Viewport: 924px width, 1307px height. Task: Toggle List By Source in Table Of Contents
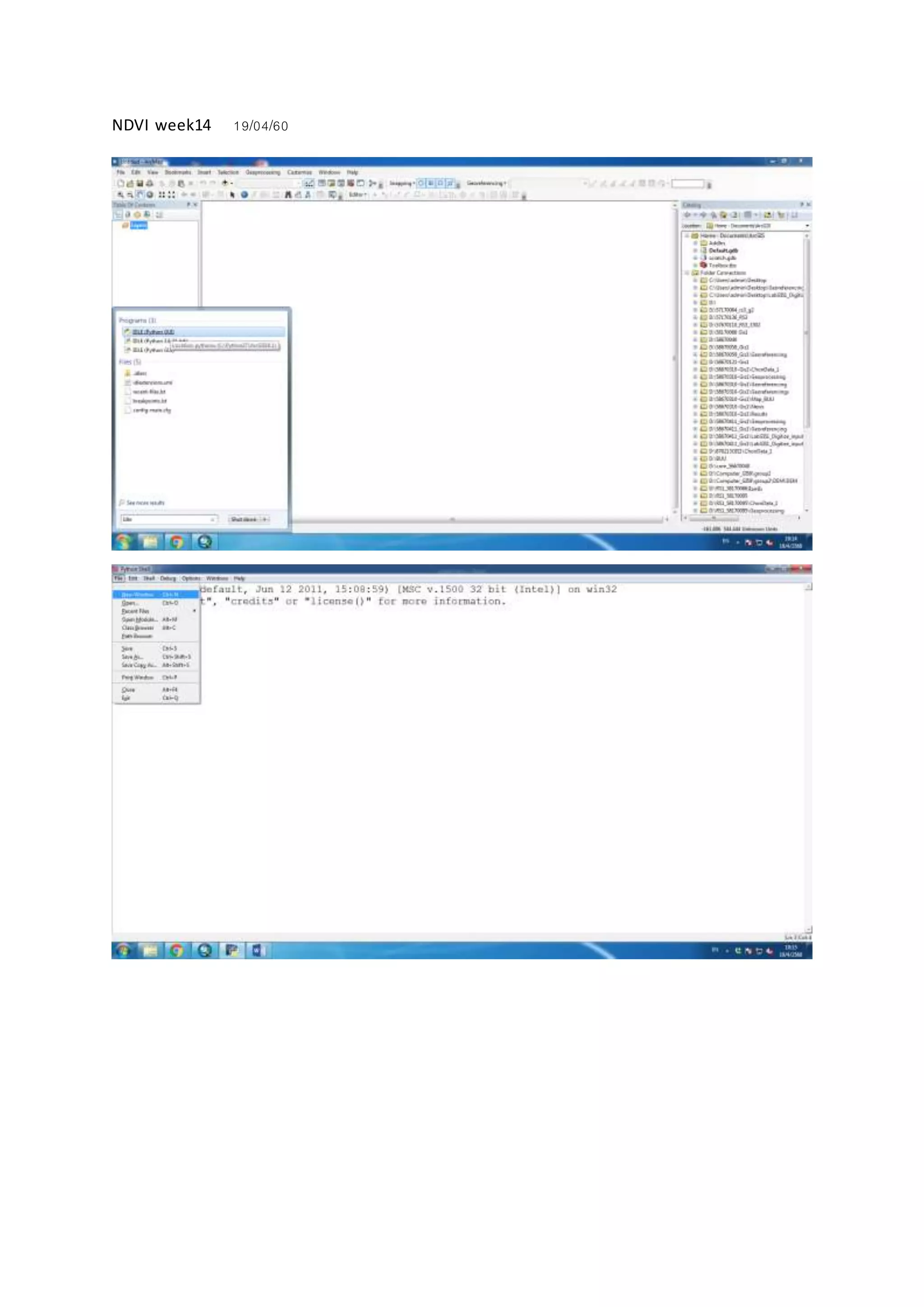click(x=128, y=215)
